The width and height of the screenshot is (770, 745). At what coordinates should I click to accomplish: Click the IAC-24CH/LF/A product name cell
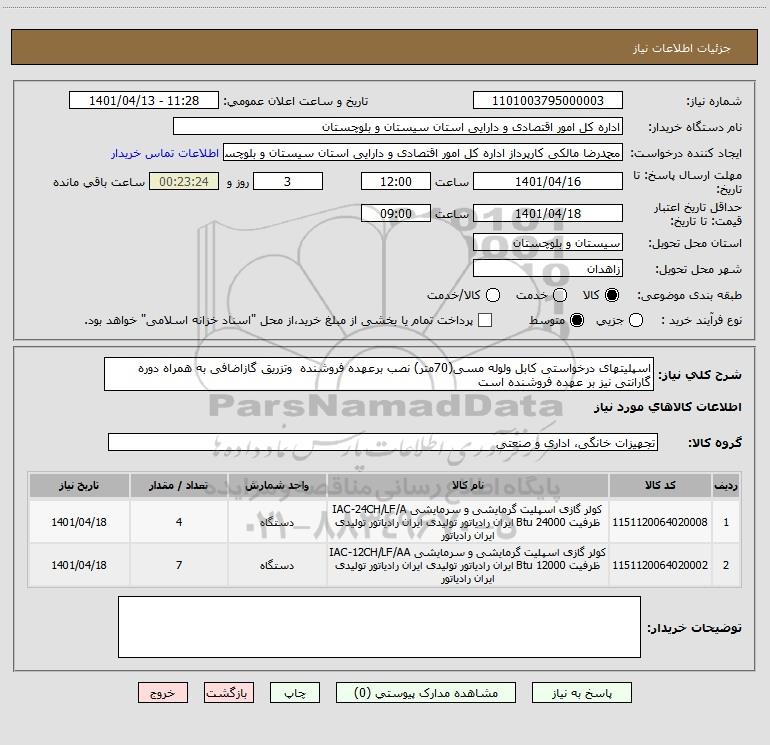468,522
